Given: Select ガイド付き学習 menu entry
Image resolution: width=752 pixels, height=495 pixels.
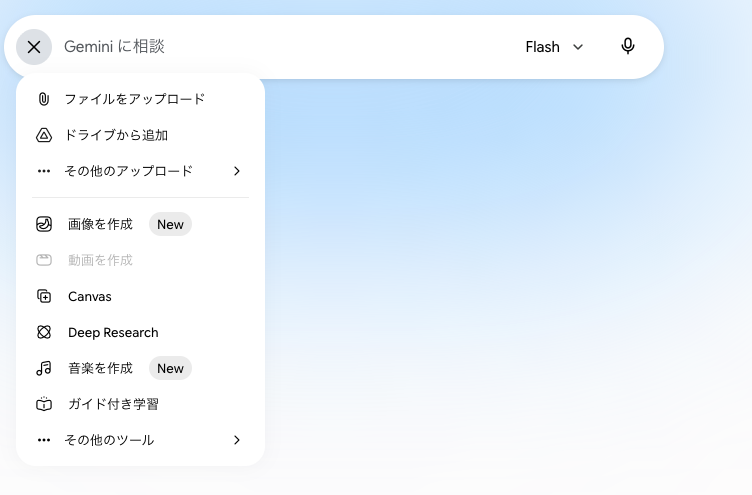Looking at the screenshot, I should (141, 404).
